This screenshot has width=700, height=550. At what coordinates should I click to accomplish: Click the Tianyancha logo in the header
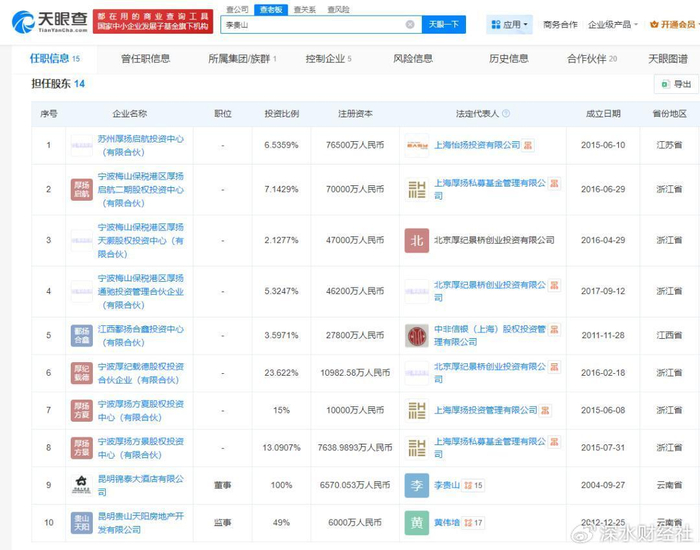45,22
